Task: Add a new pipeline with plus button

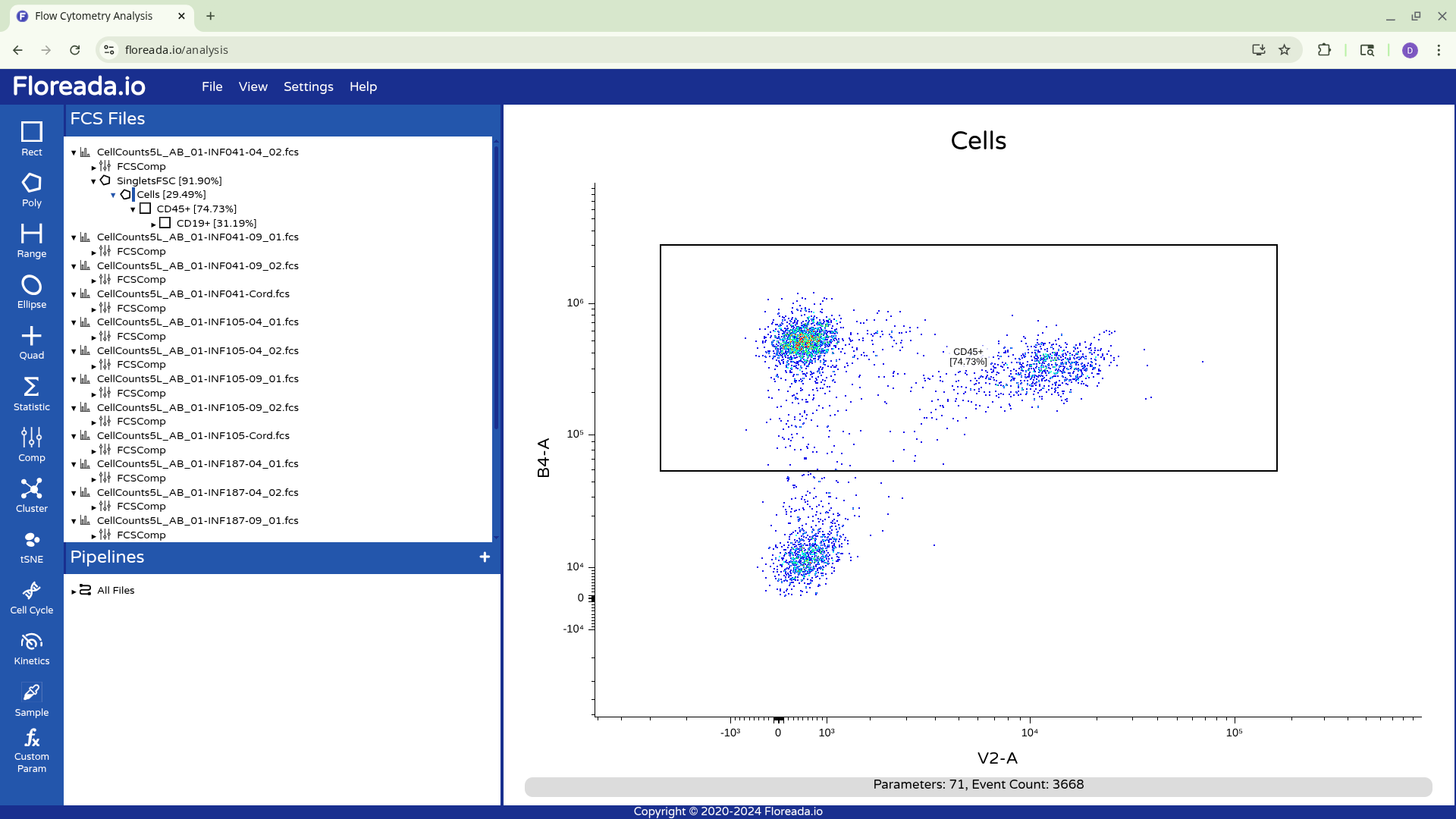Action: pyautogui.click(x=485, y=557)
